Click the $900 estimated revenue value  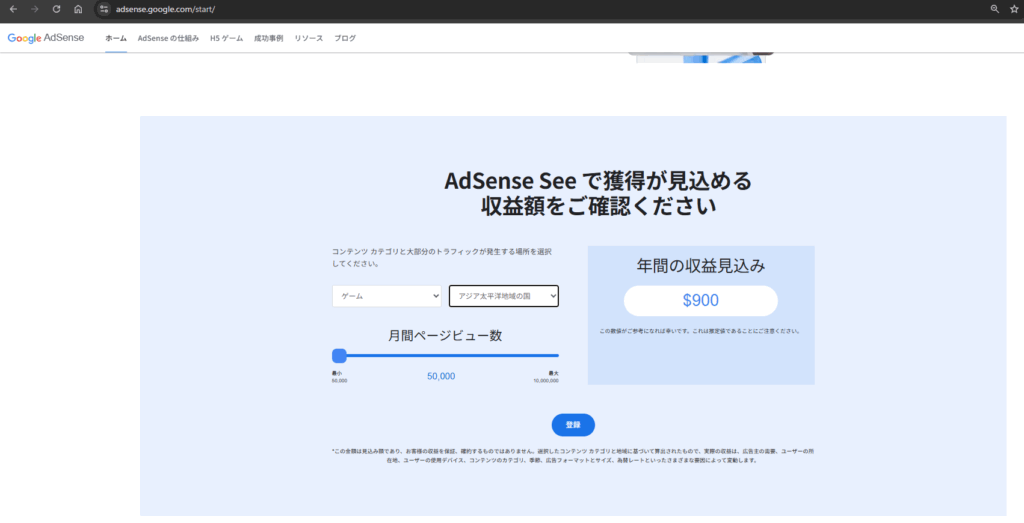click(x=701, y=300)
